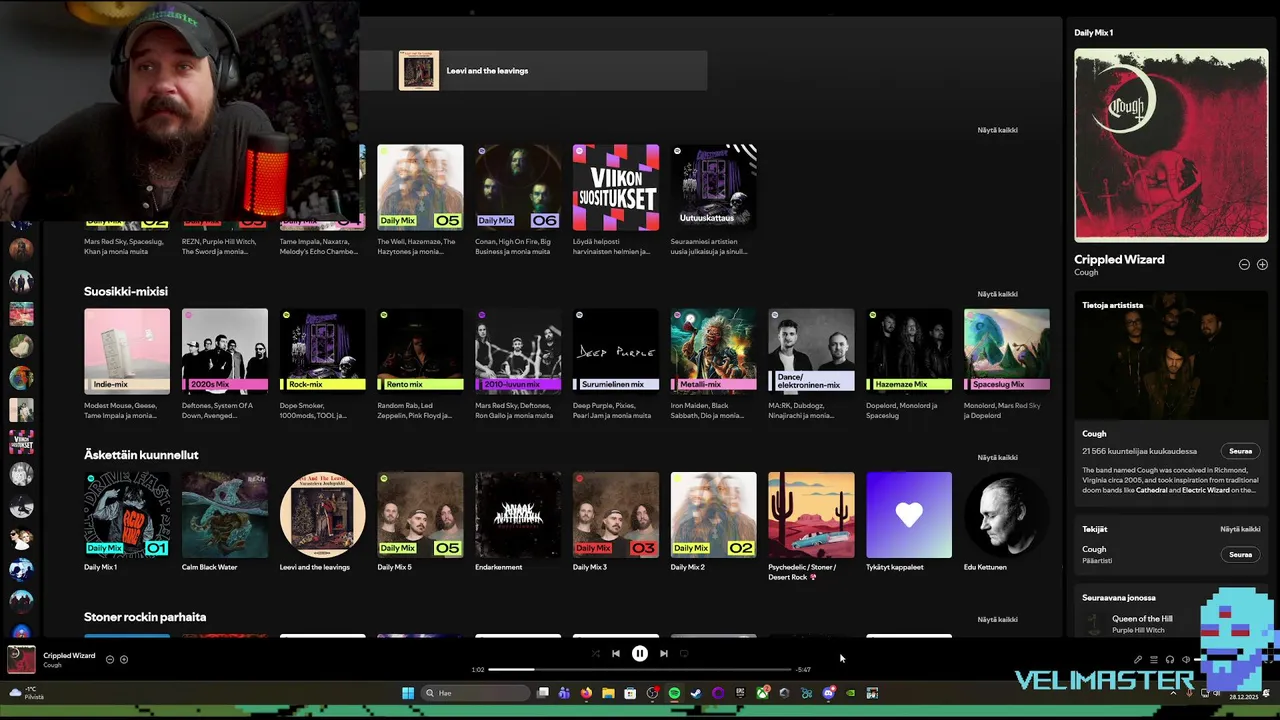The image size is (1280, 720).
Task: Toggle shuffle in the player bar
Action: (x=596, y=653)
